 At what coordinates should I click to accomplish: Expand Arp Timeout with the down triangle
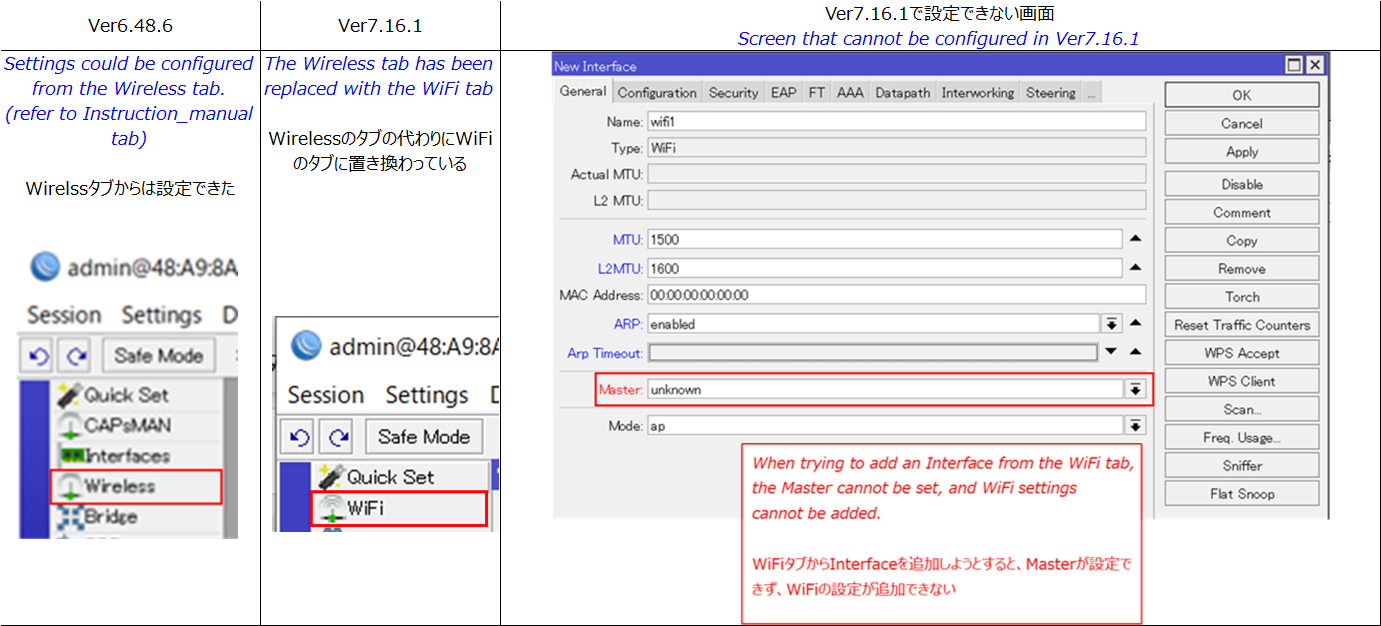tap(1111, 352)
